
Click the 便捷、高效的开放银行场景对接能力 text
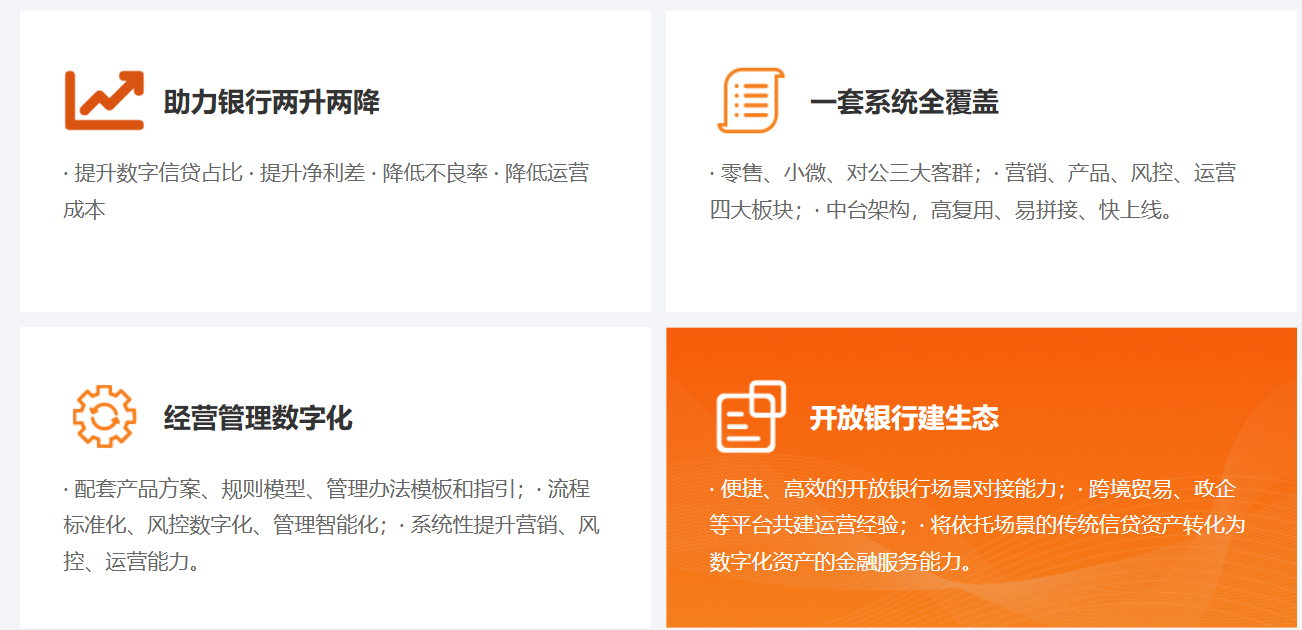point(888,489)
